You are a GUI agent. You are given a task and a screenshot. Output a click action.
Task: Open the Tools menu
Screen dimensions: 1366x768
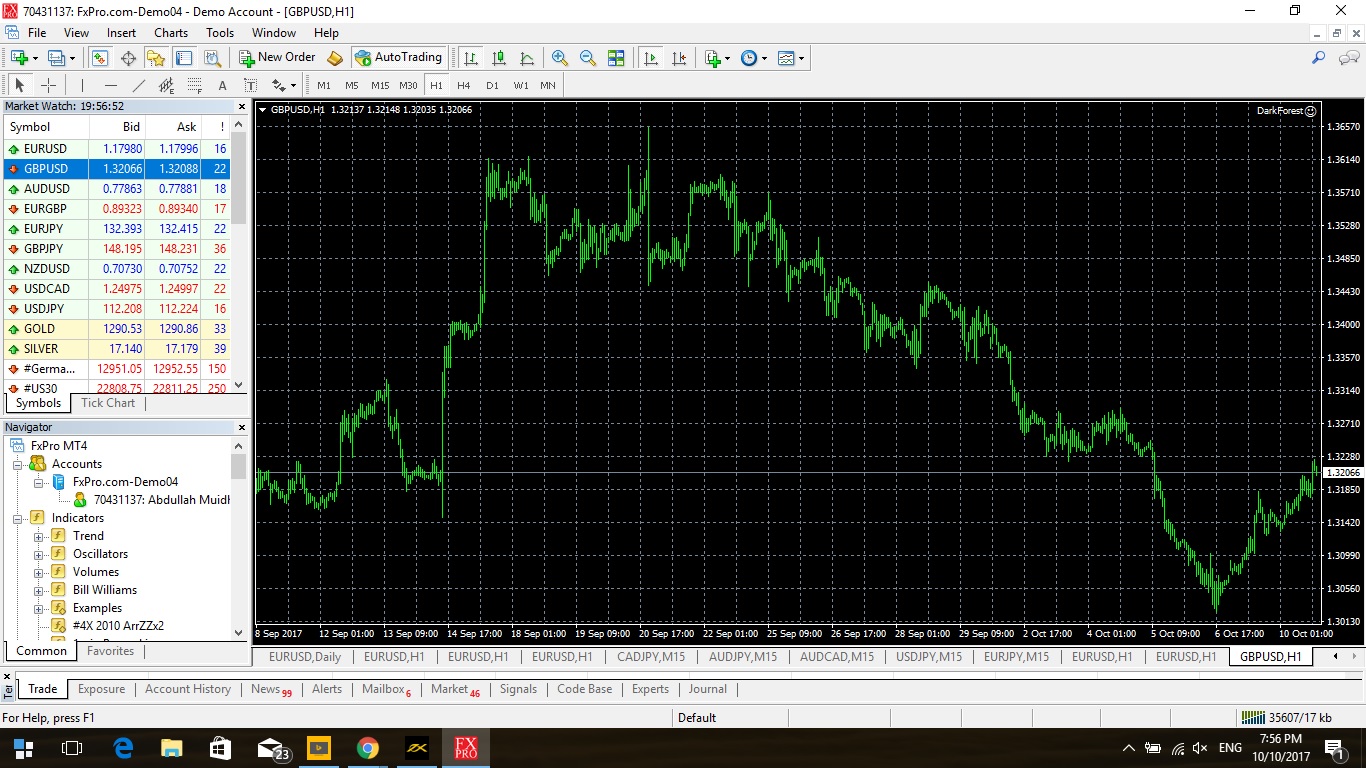click(x=220, y=33)
